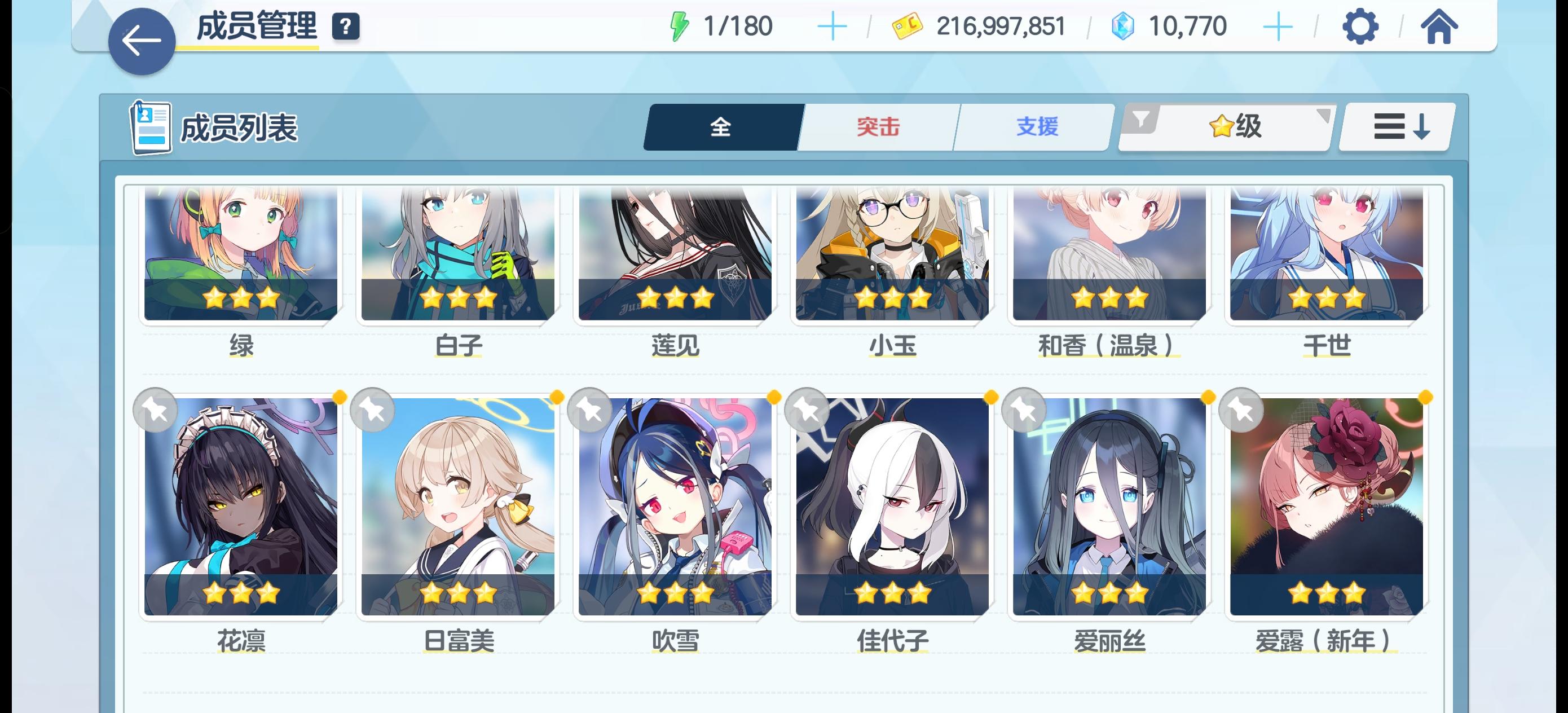Open settings with the gear icon
Screen dimensions: 1568x713
1360,26
